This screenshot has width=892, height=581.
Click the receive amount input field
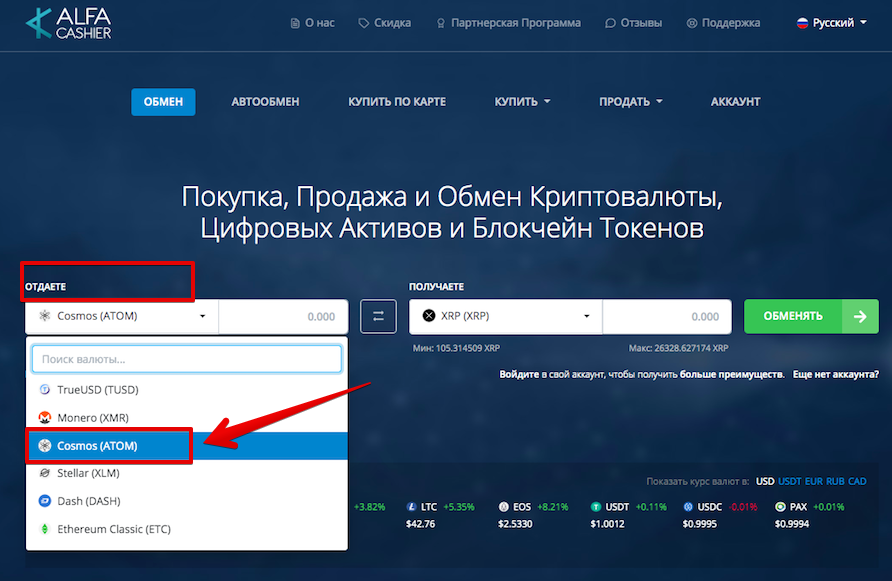(667, 316)
